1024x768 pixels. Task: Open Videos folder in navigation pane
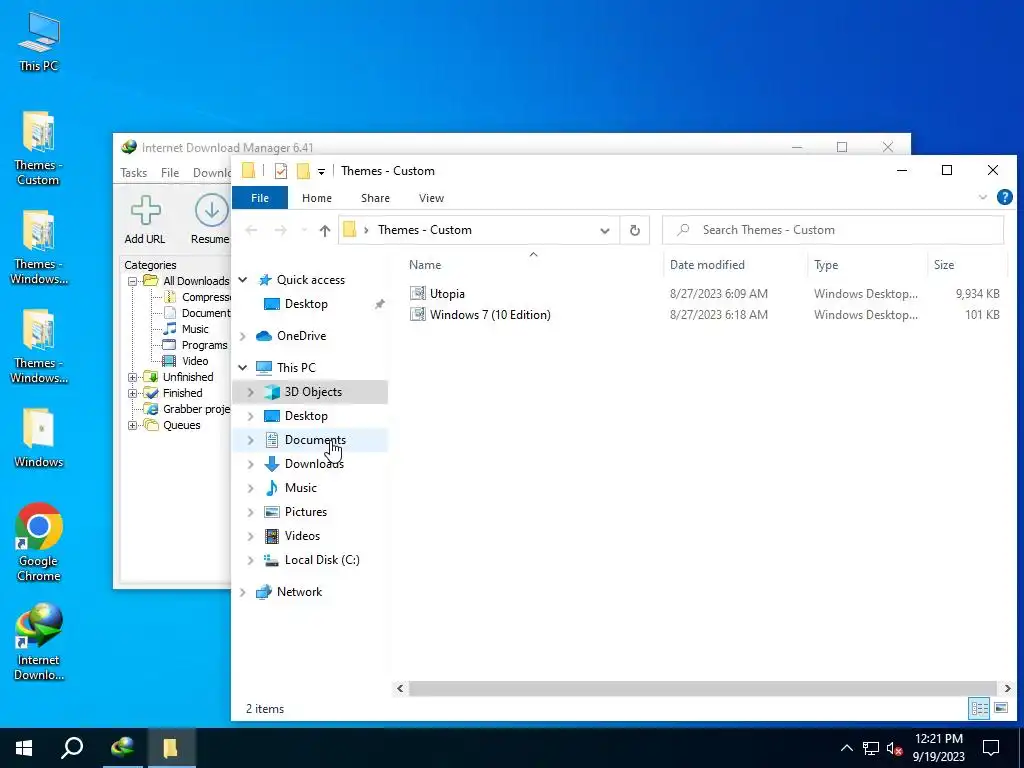(302, 536)
